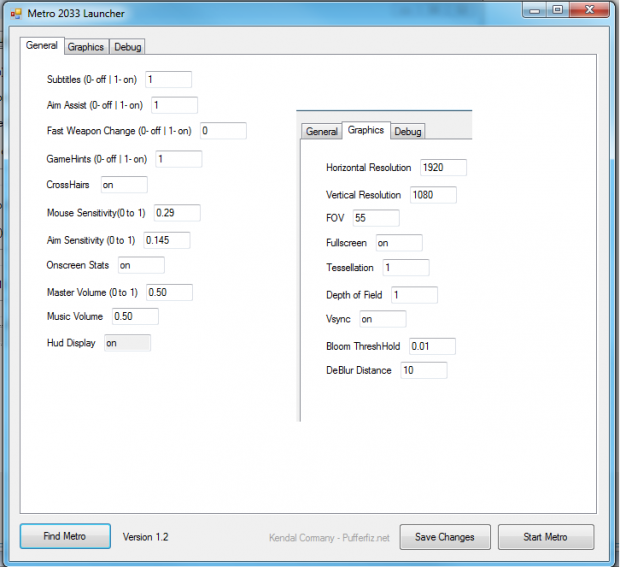Click the Horizontal Resolution label
Screen dimensions: 620x567
click(x=369, y=168)
